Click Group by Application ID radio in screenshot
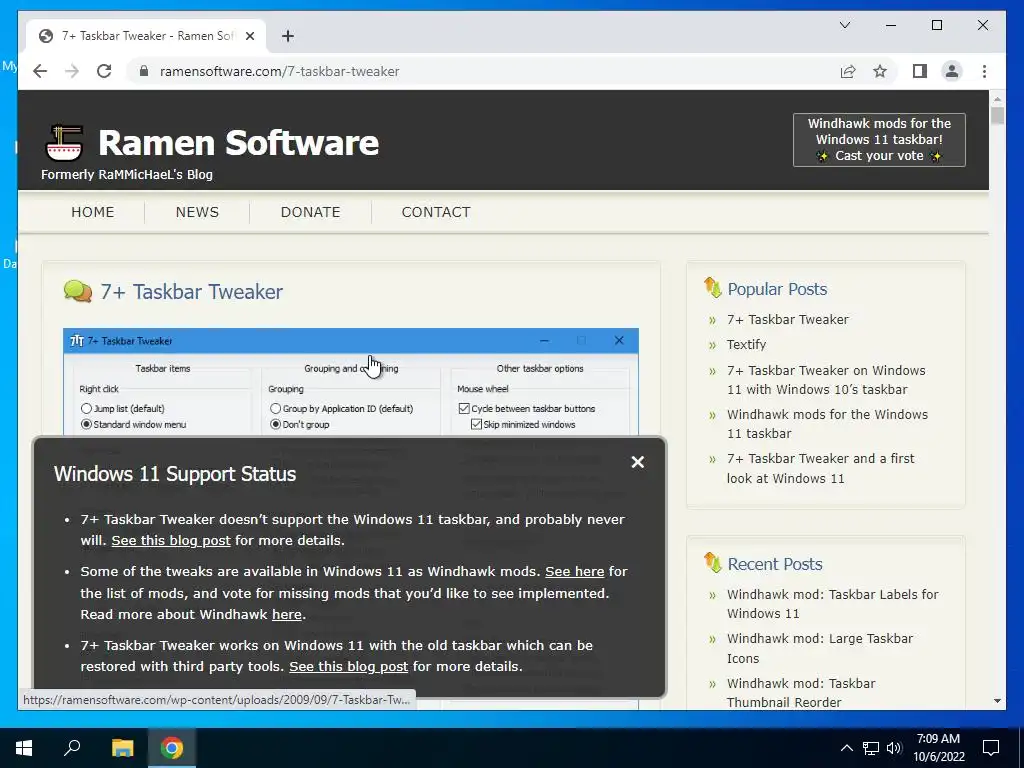Viewport: 1024px width, 768px height. click(x=275, y=409)
